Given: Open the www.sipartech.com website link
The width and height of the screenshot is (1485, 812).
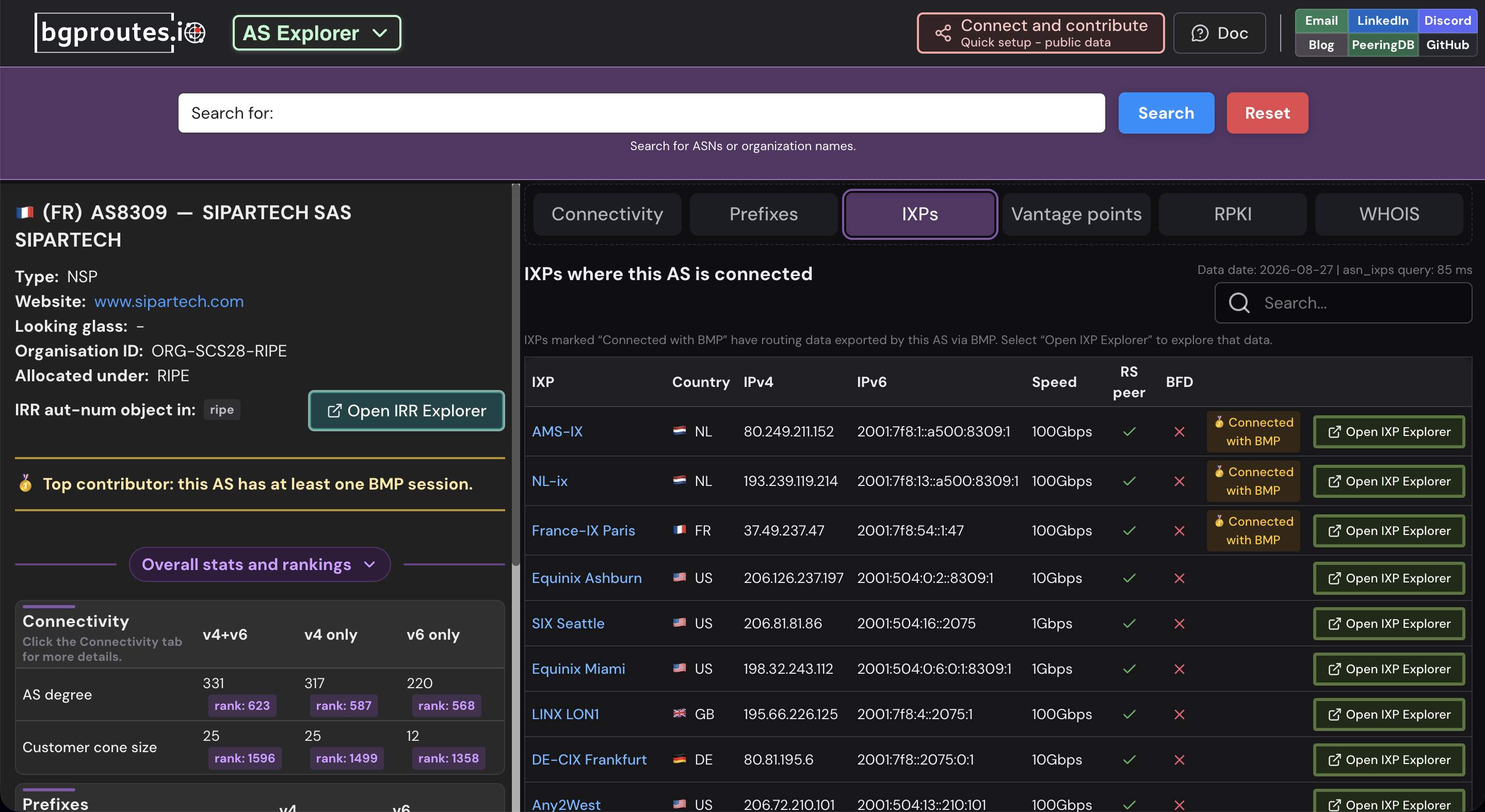Looking at the screenshot, I should pyautogui.click(x=169, y=301).
